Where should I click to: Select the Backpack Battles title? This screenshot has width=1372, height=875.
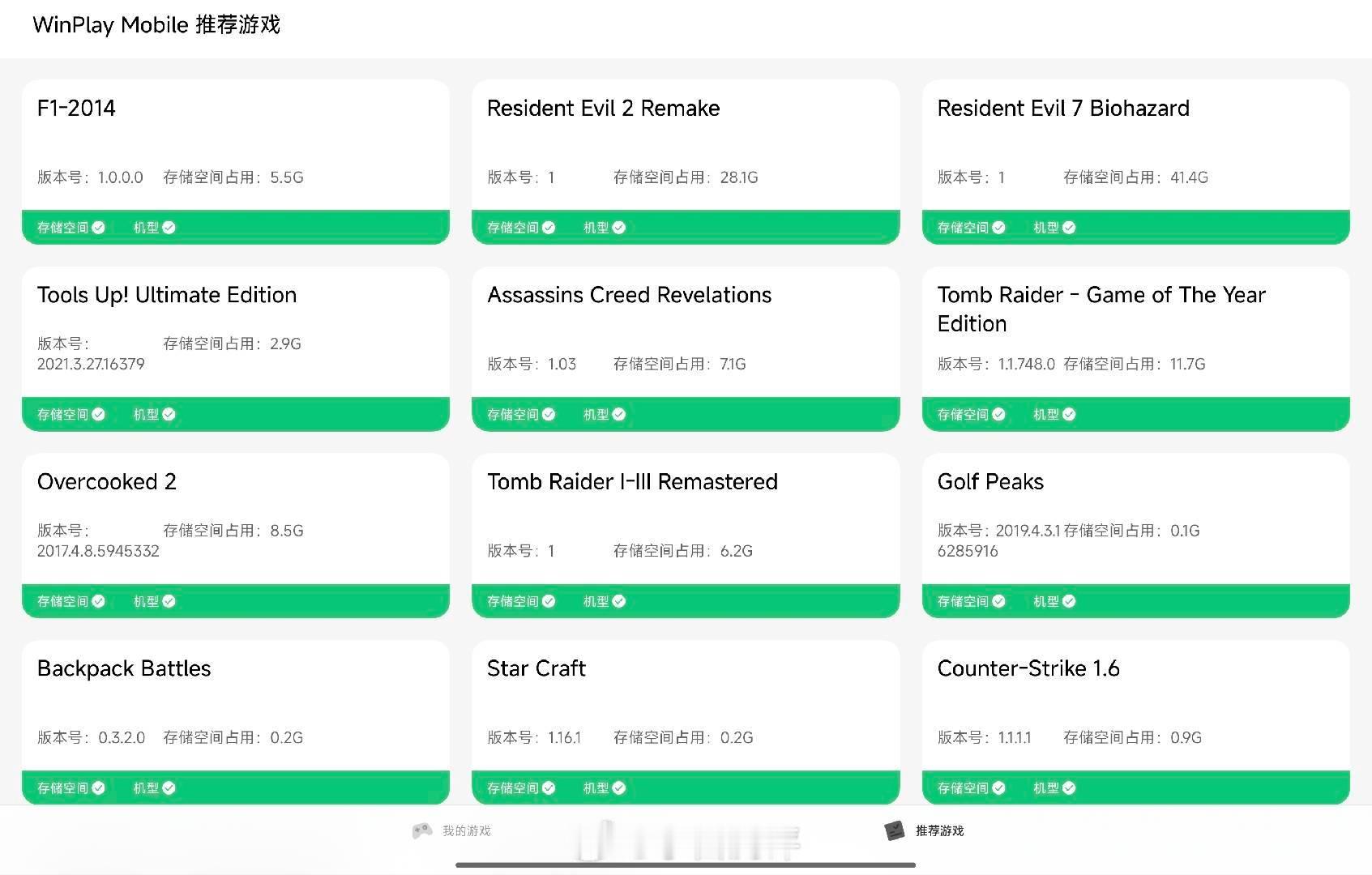tap(124, 668)
